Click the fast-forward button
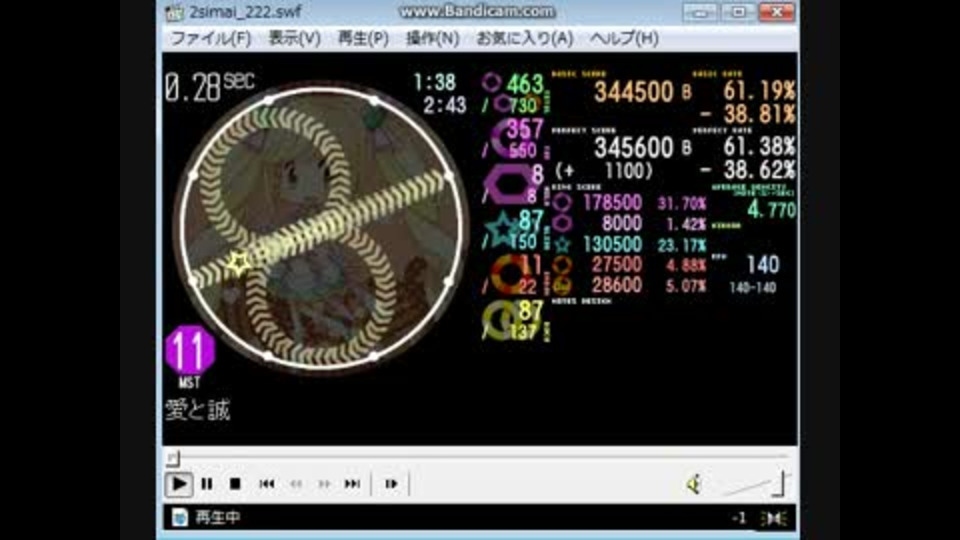Screen dimensions: 960x540 coord(324,484)
